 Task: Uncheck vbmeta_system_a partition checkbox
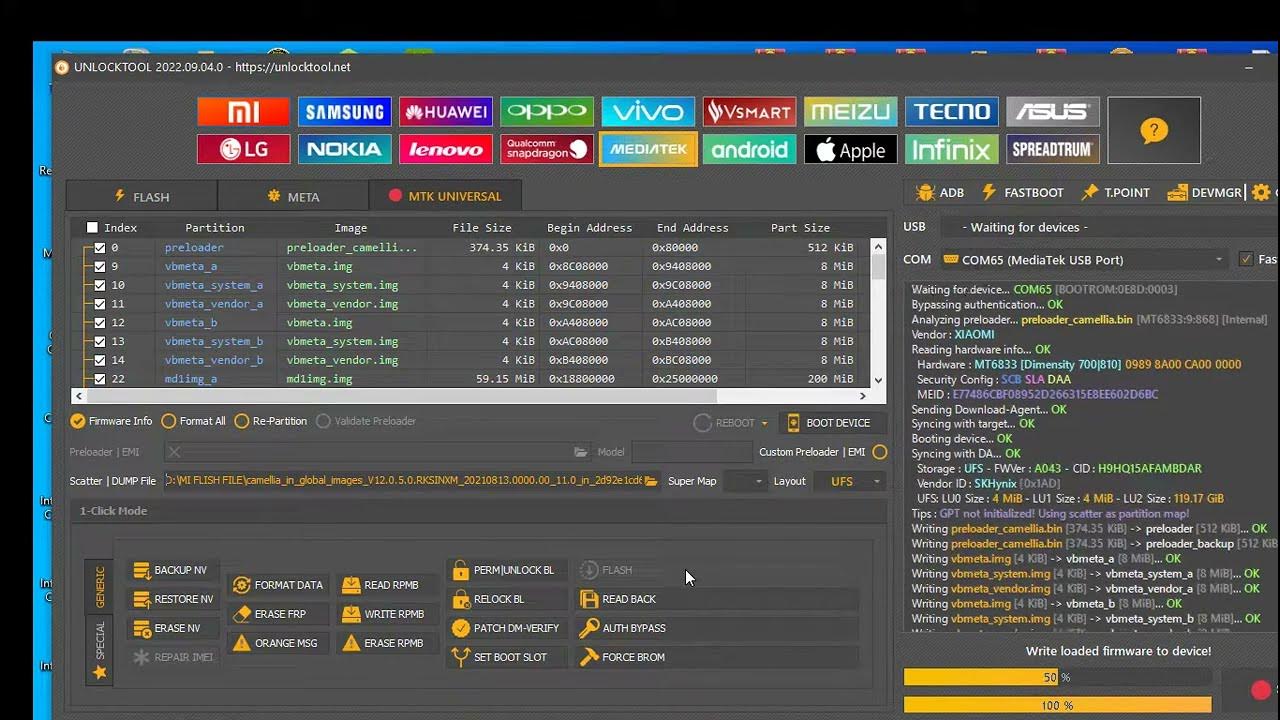[99, 285]
